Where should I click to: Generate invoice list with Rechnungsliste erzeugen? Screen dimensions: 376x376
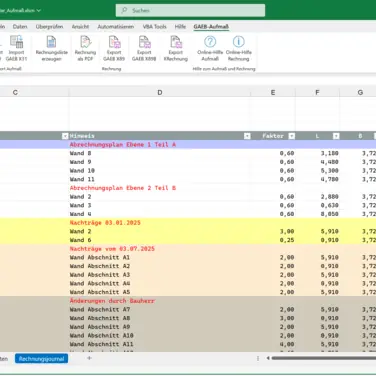(x=51, y=49)
